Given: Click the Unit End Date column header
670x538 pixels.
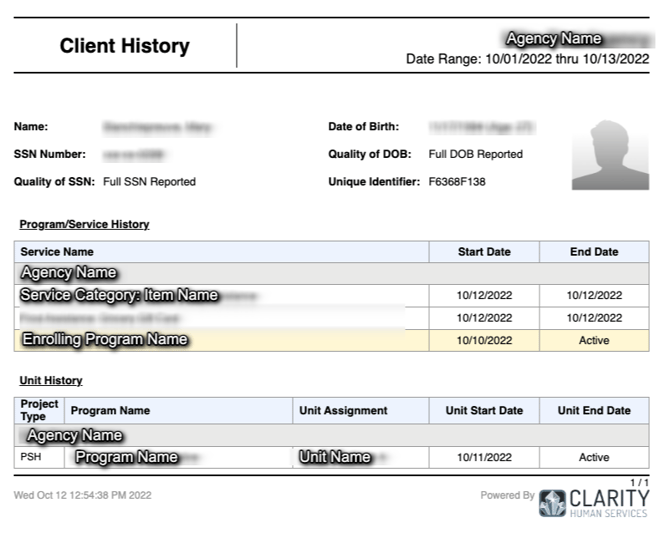Looking at the screenshot, I should 594,410.
